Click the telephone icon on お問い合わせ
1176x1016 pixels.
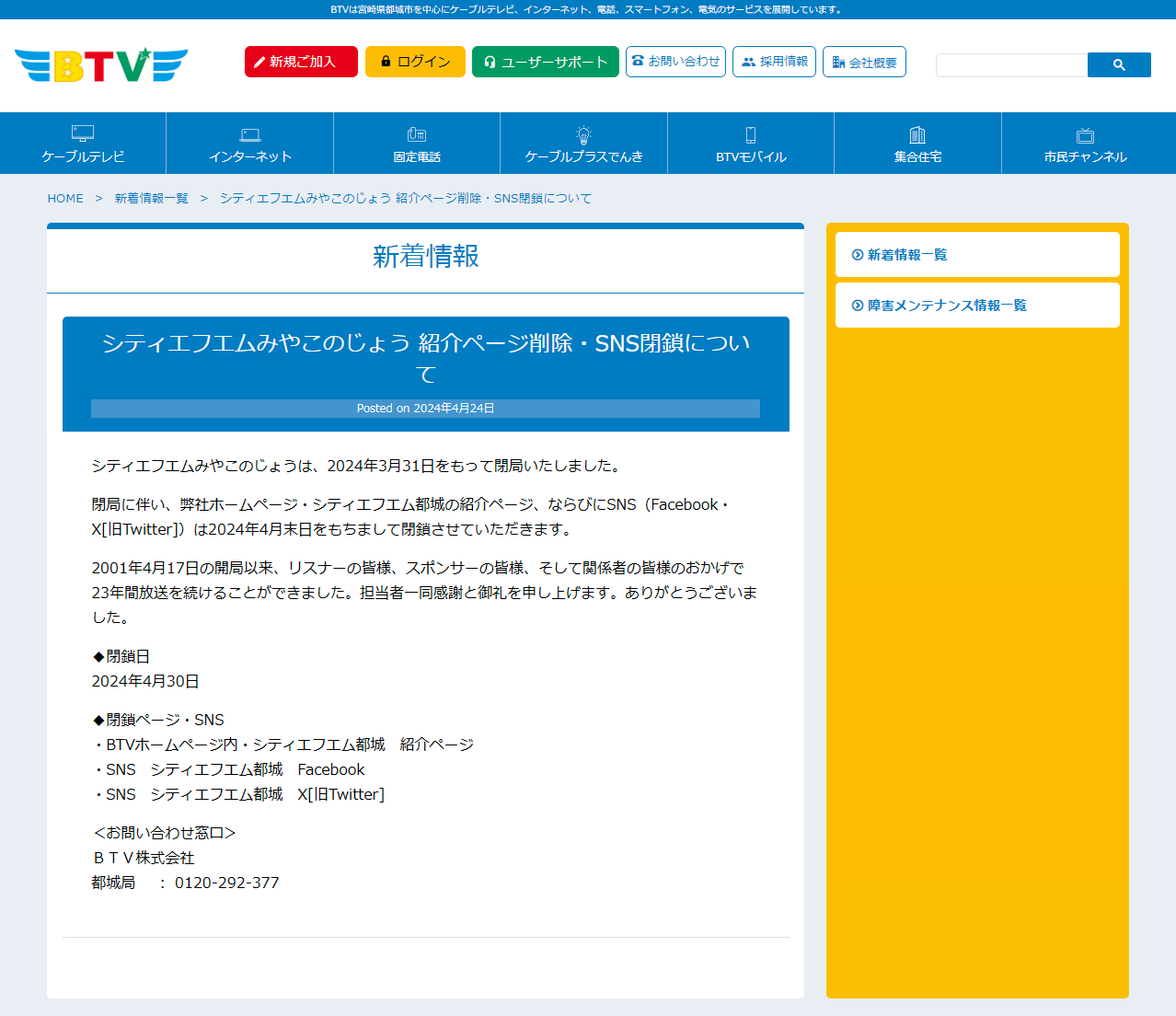pyautogui.click(x=638, y=61)
